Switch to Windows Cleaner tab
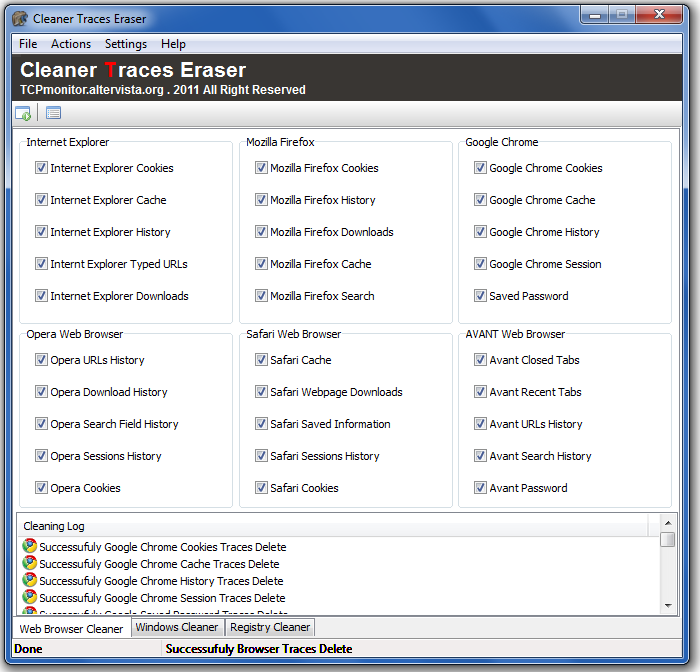The image size is (700, 672). (x=177, y=627)
